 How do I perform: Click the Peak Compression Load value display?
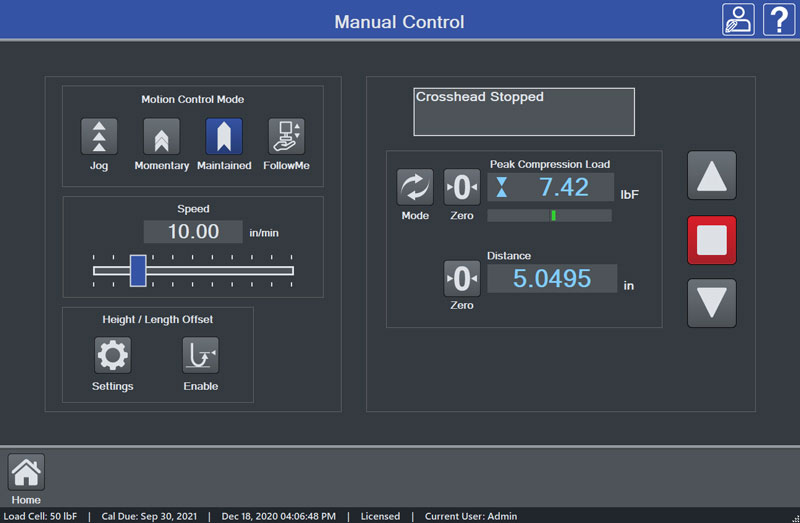551,187
